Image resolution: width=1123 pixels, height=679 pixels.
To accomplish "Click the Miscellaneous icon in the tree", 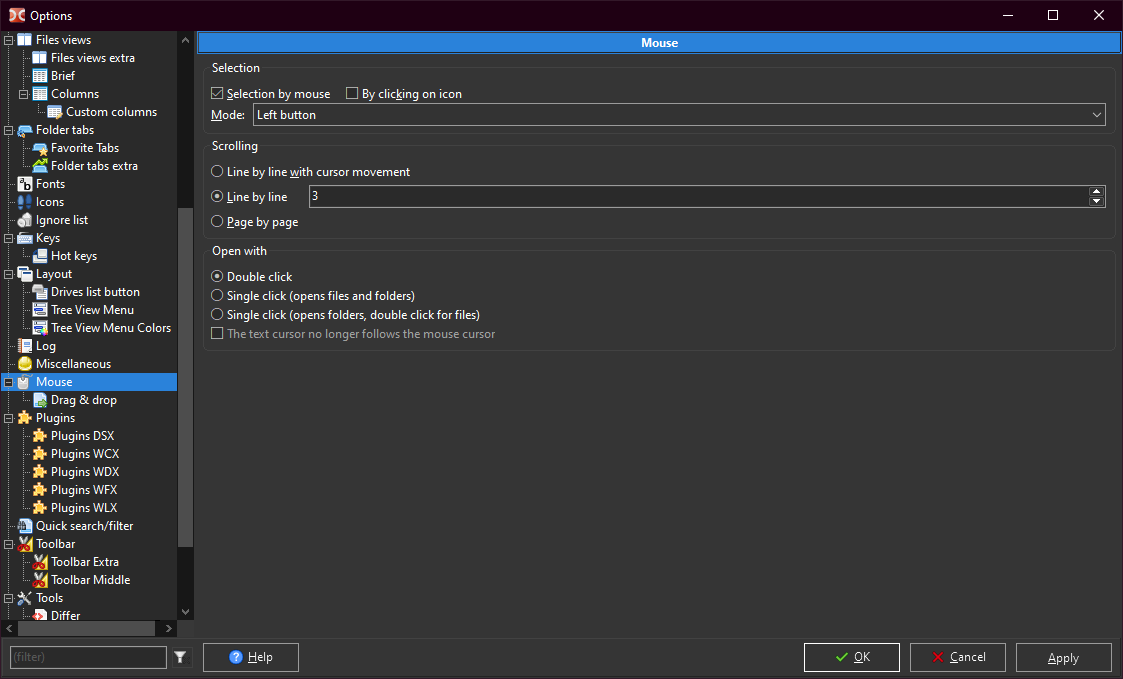I will (25, 364).
